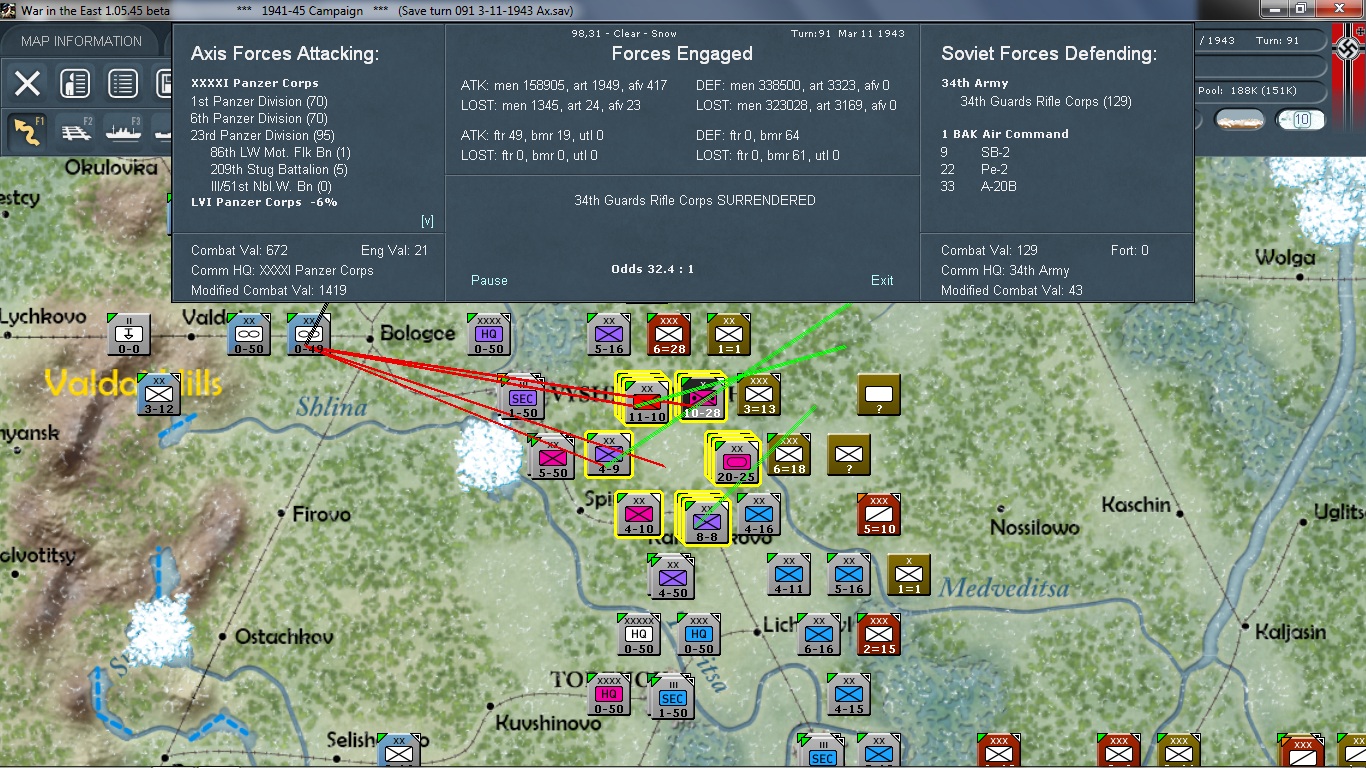Toggle F2 rail mode button
This screenshot has height=768, width=1366.
click(75, 129)
